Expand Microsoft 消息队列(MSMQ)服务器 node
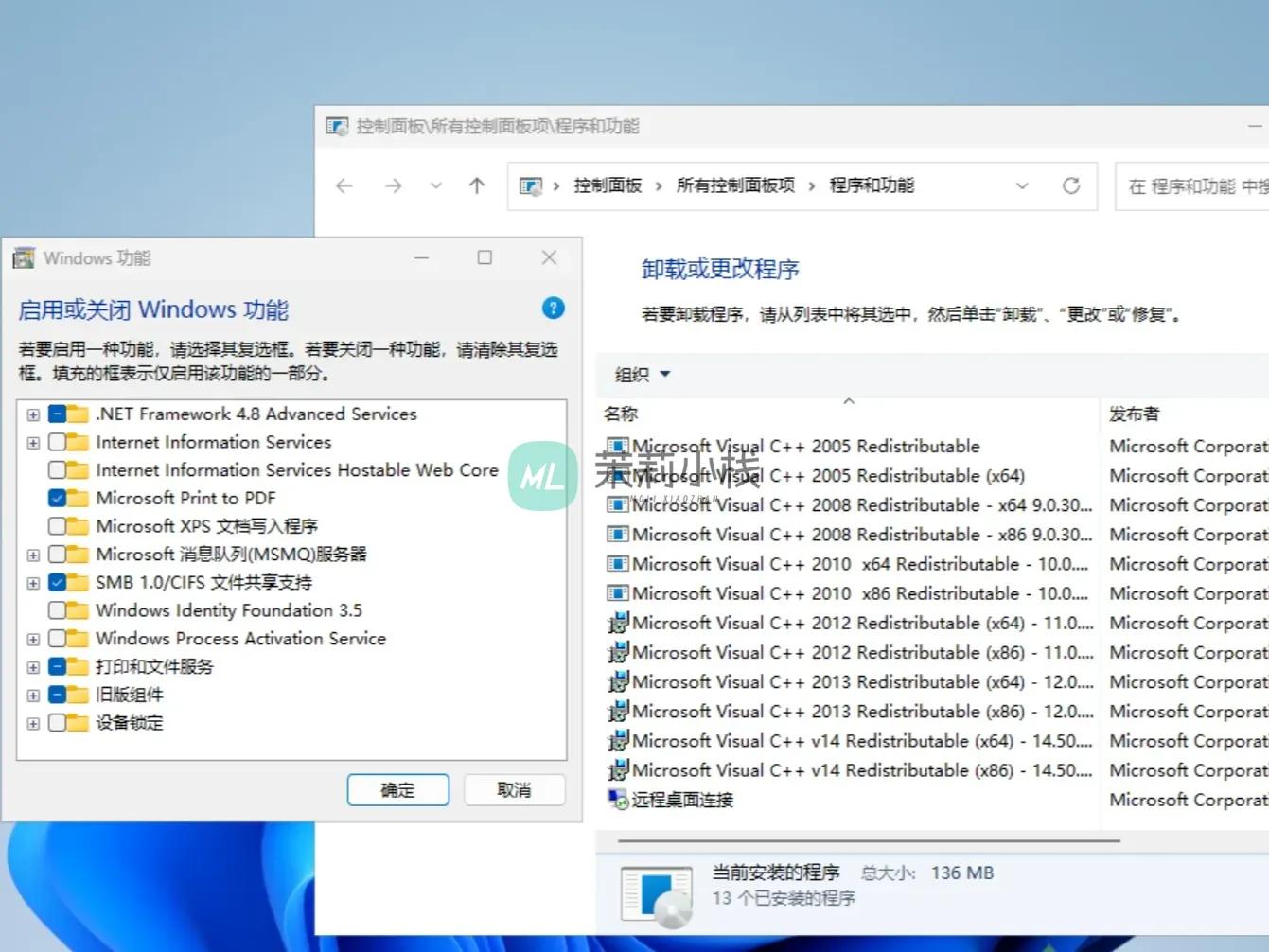 click(x=33, y=555)
